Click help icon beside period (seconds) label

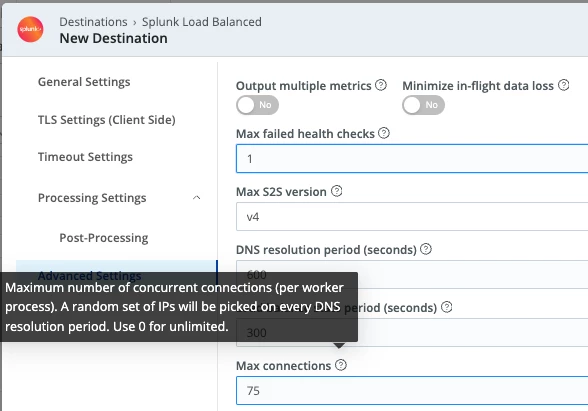pyautogui.click(x=447, y=307)
